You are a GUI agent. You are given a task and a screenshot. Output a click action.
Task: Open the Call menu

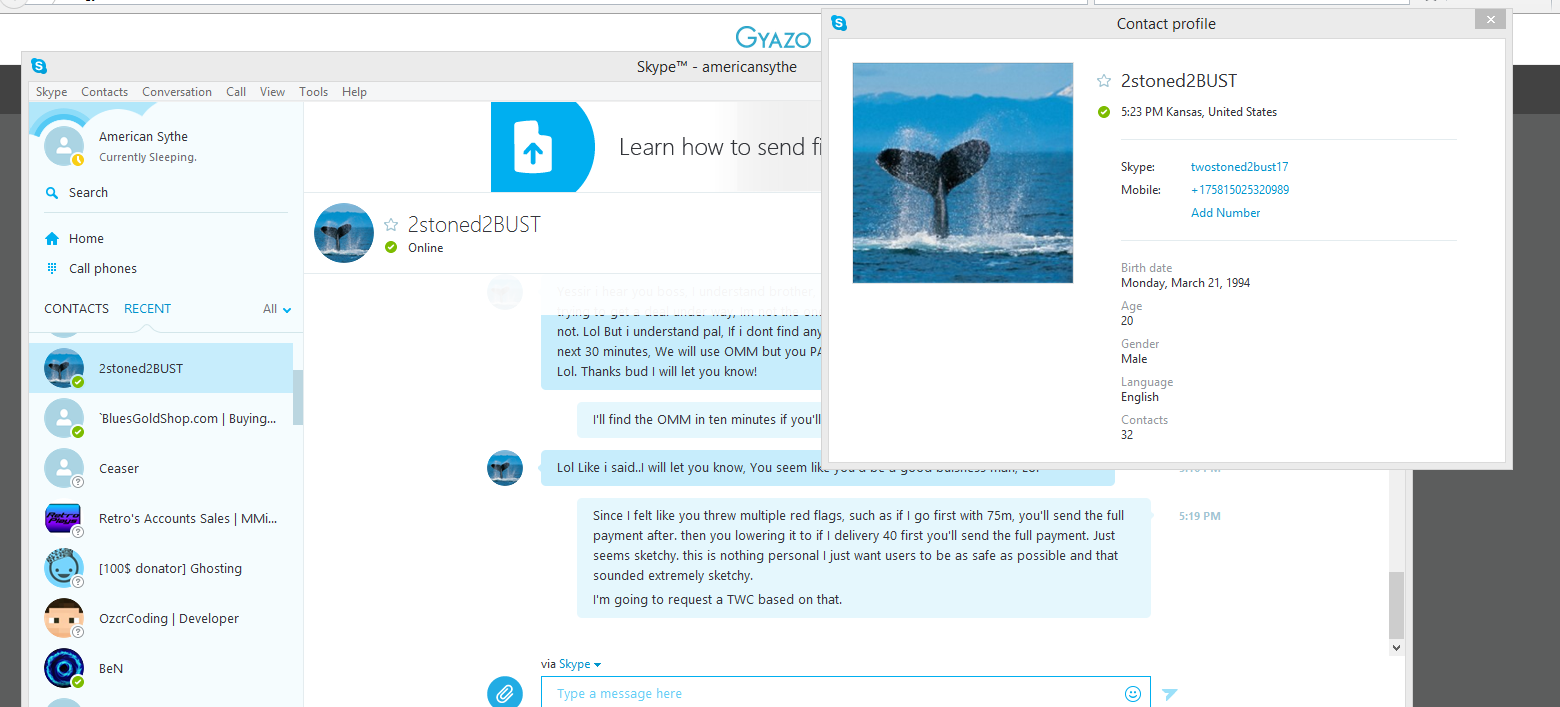236,92
